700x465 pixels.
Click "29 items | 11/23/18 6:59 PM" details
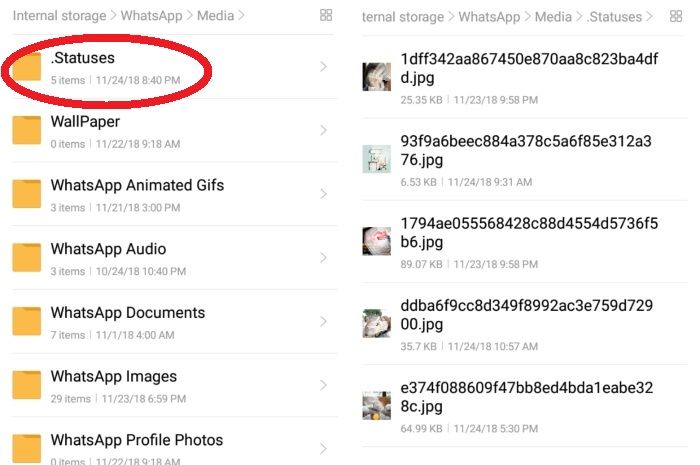118,399
